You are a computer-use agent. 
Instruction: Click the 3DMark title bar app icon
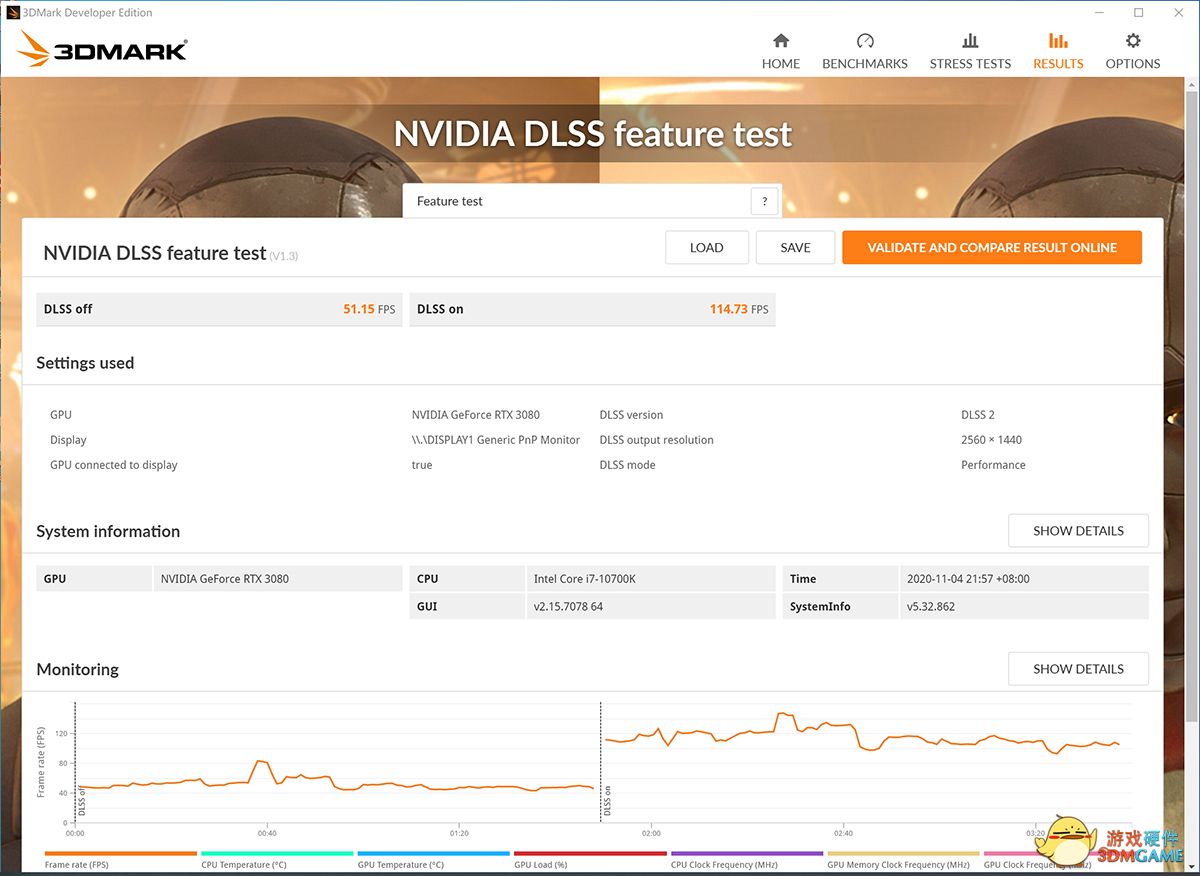click(x=13, y=12)
